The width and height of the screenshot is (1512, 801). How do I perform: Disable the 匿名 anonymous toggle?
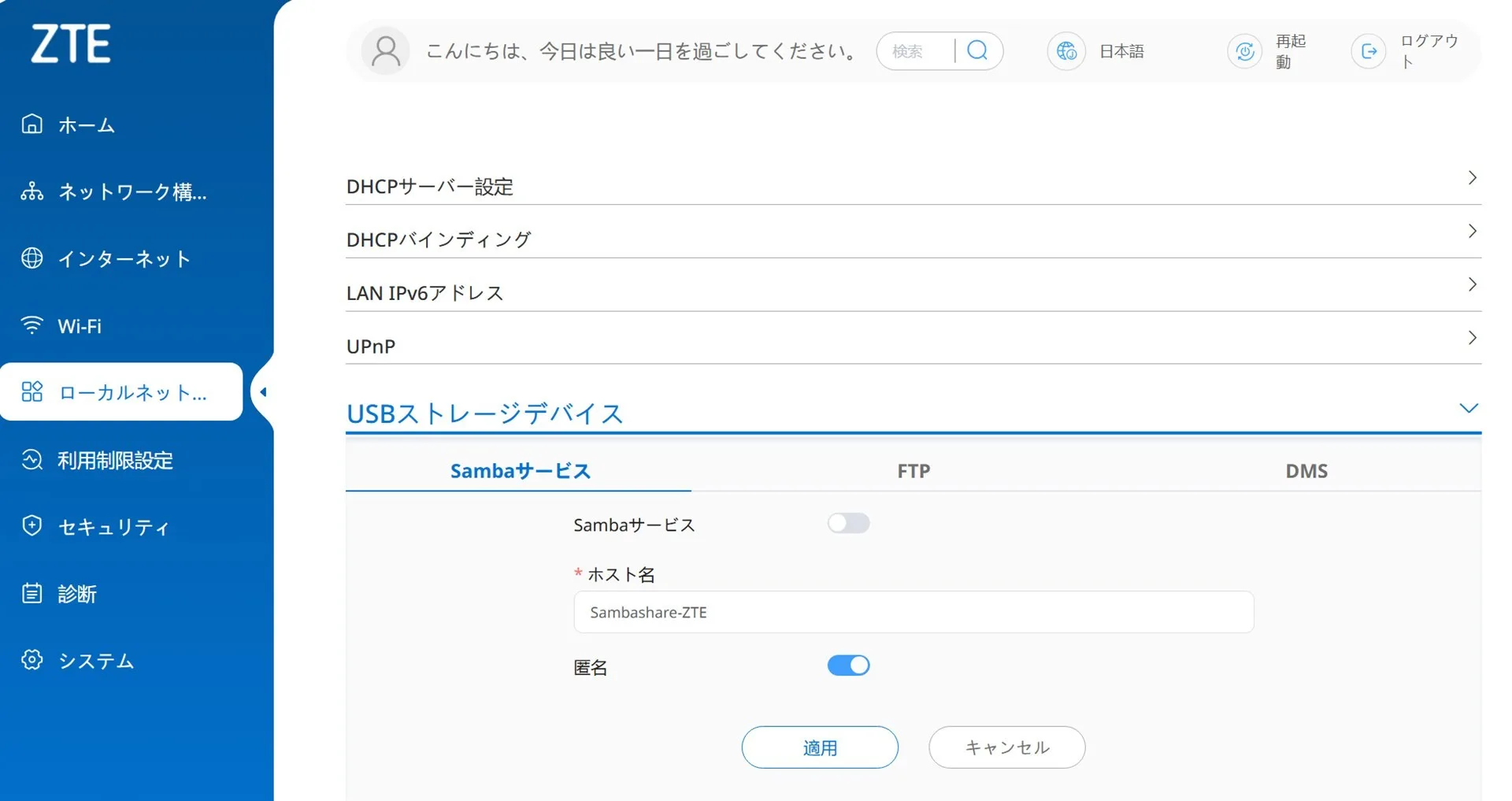click(848, 666)
